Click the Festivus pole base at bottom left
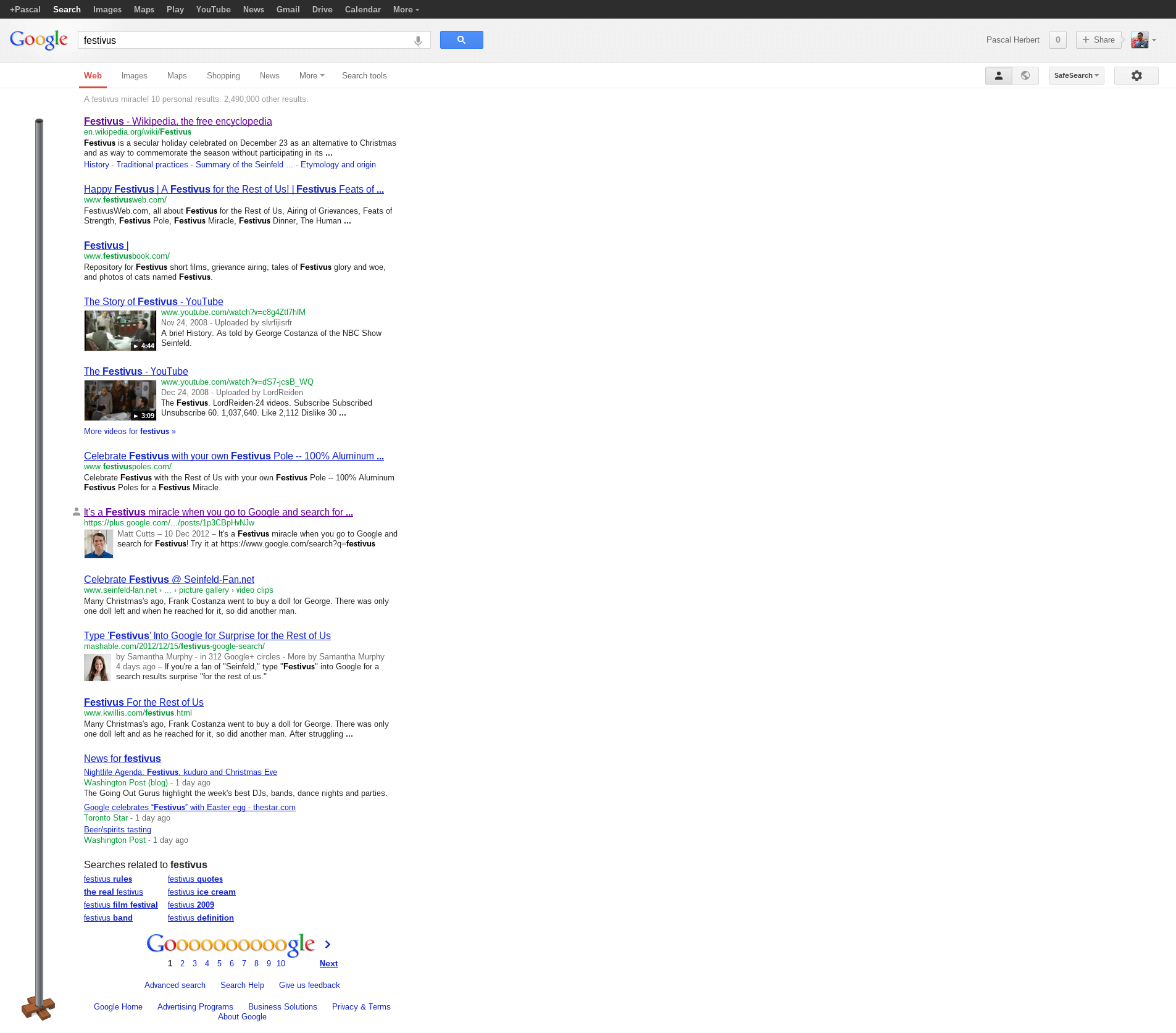Image resolution: width=1176 pixels, height=1033 pixels. (38, 1008)
